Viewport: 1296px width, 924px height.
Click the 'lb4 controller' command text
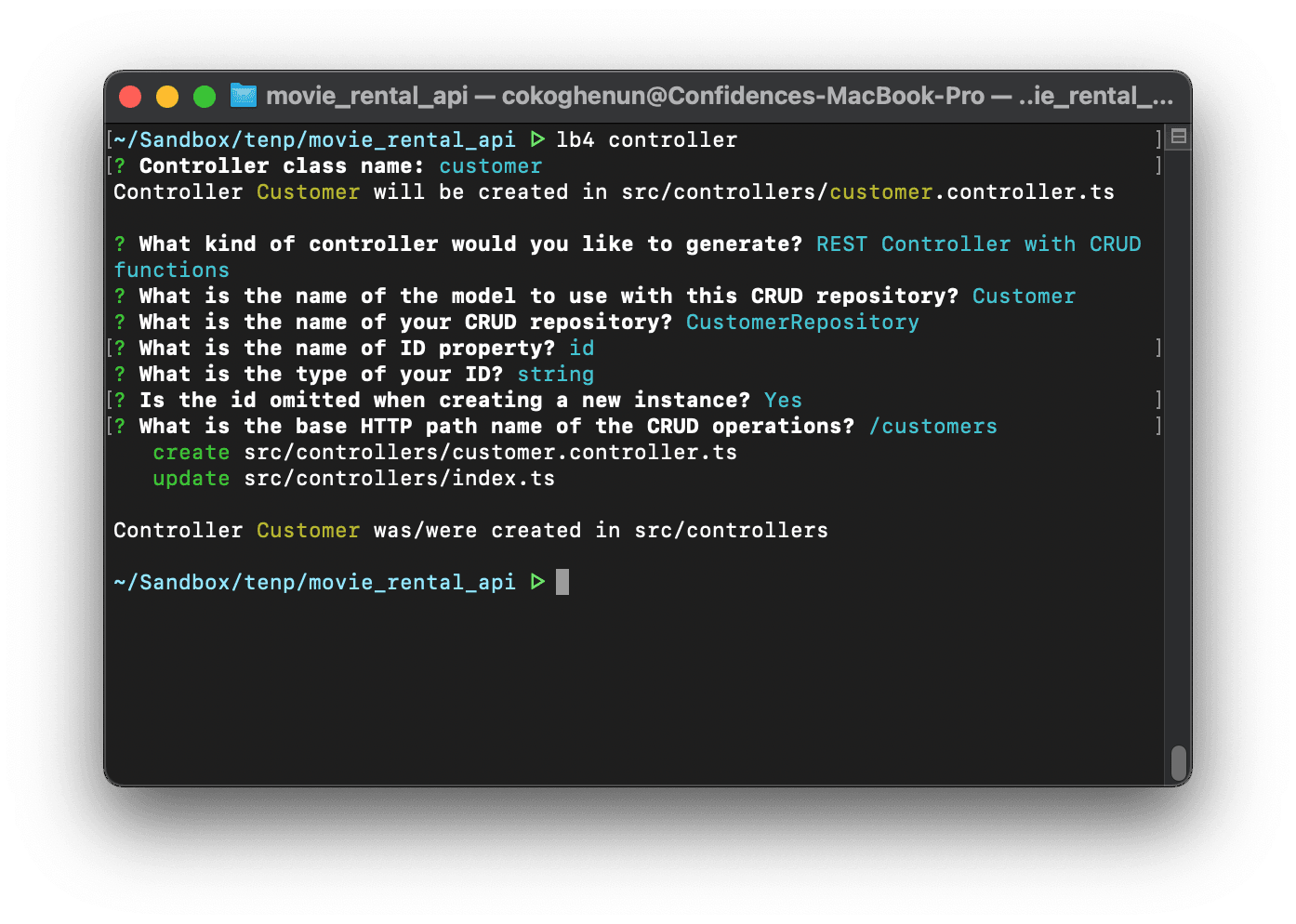coord(646,139)
